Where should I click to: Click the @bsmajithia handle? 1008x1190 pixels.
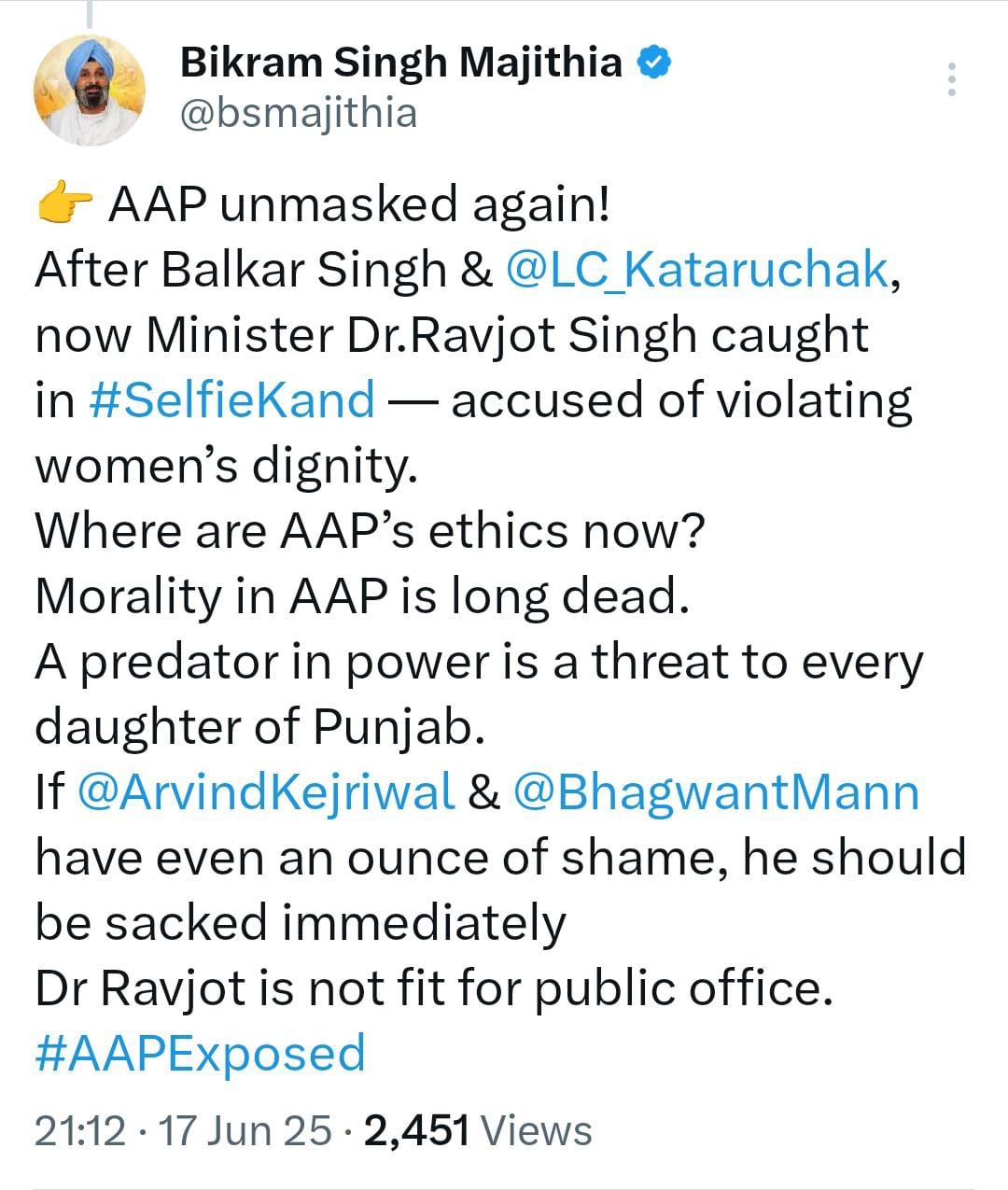tap(298, 113)
